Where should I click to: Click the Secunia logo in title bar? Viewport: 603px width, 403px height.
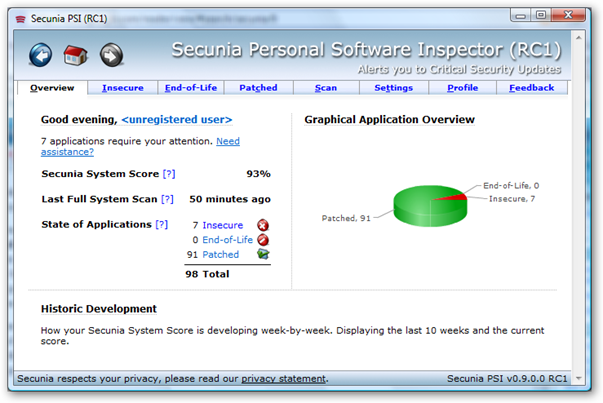[20, 19]
